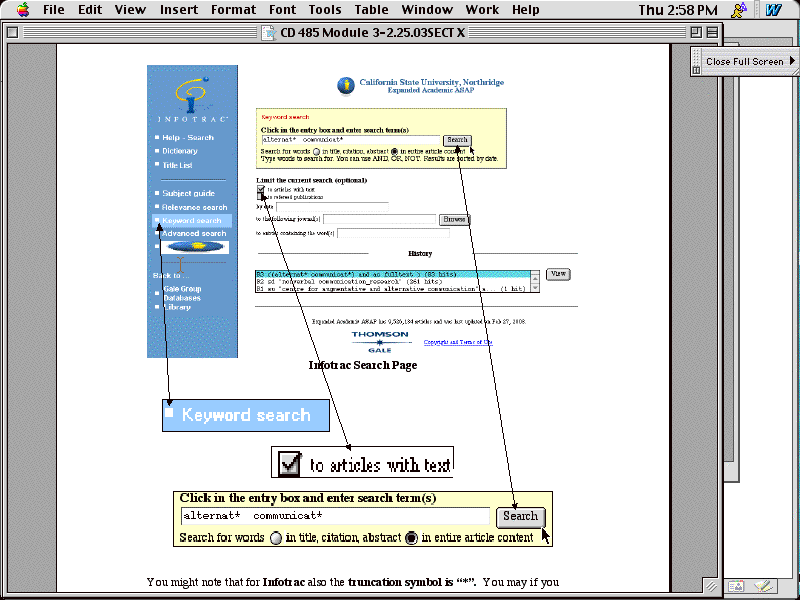The image size is (800, 600).
Task: Select the small 'in title, citation, abstract' radio button
Action: pos(316,152)
